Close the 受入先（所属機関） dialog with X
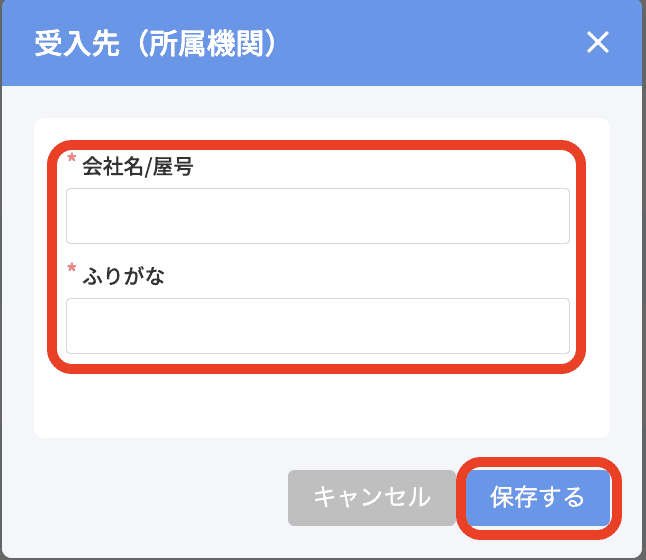The width and height of the screenshot is (646, 560). click(597, 42)
